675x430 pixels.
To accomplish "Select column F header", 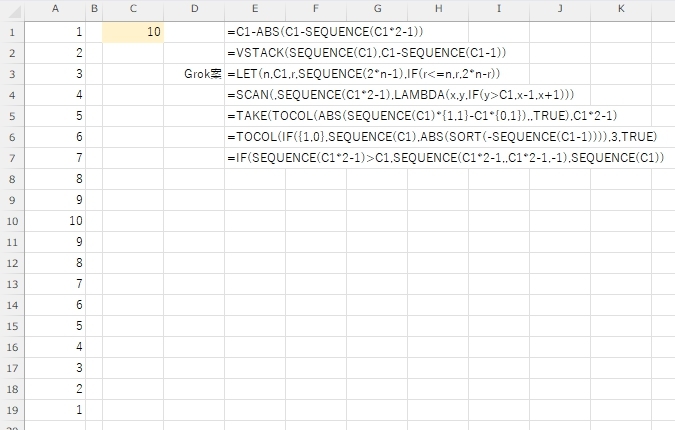I will click(x=316, y=9).
